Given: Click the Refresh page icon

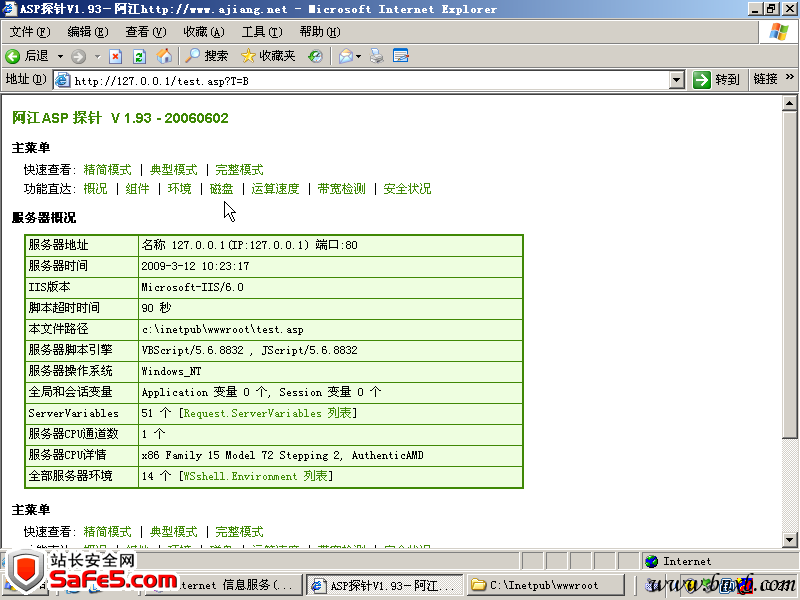Looking at the screenshot, I should [x=139, y=56].
